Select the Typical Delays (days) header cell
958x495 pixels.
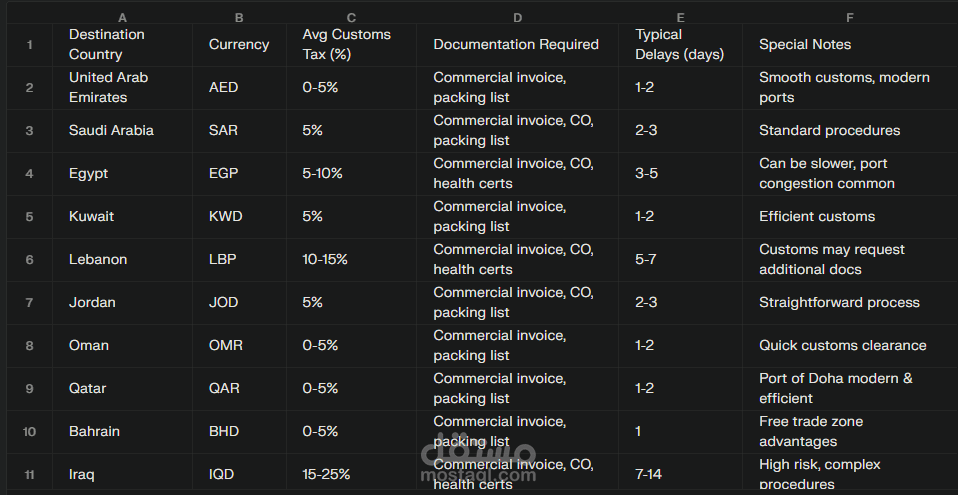tap(680, 45)
